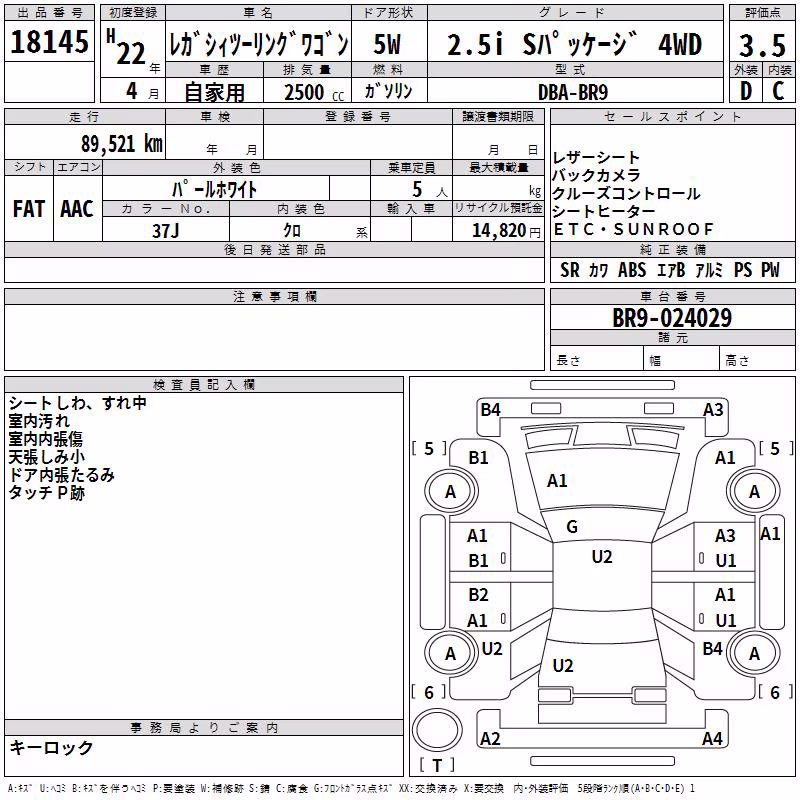Click the ETC・SUNROOF line

click(x=633, y=230)
